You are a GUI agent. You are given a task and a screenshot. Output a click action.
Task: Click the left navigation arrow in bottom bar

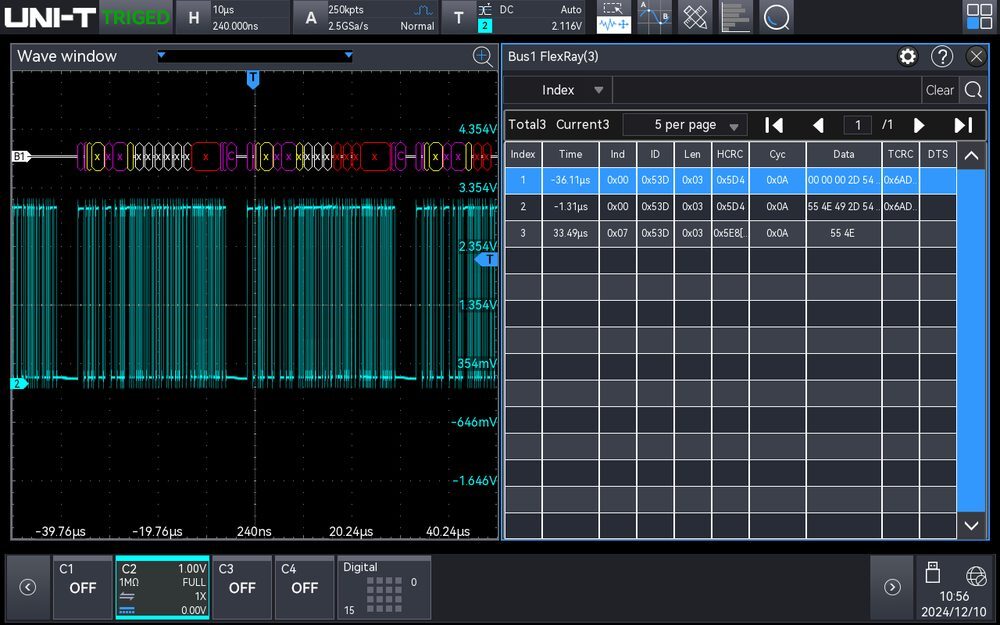pyautogui.click(x=27, y=587)
